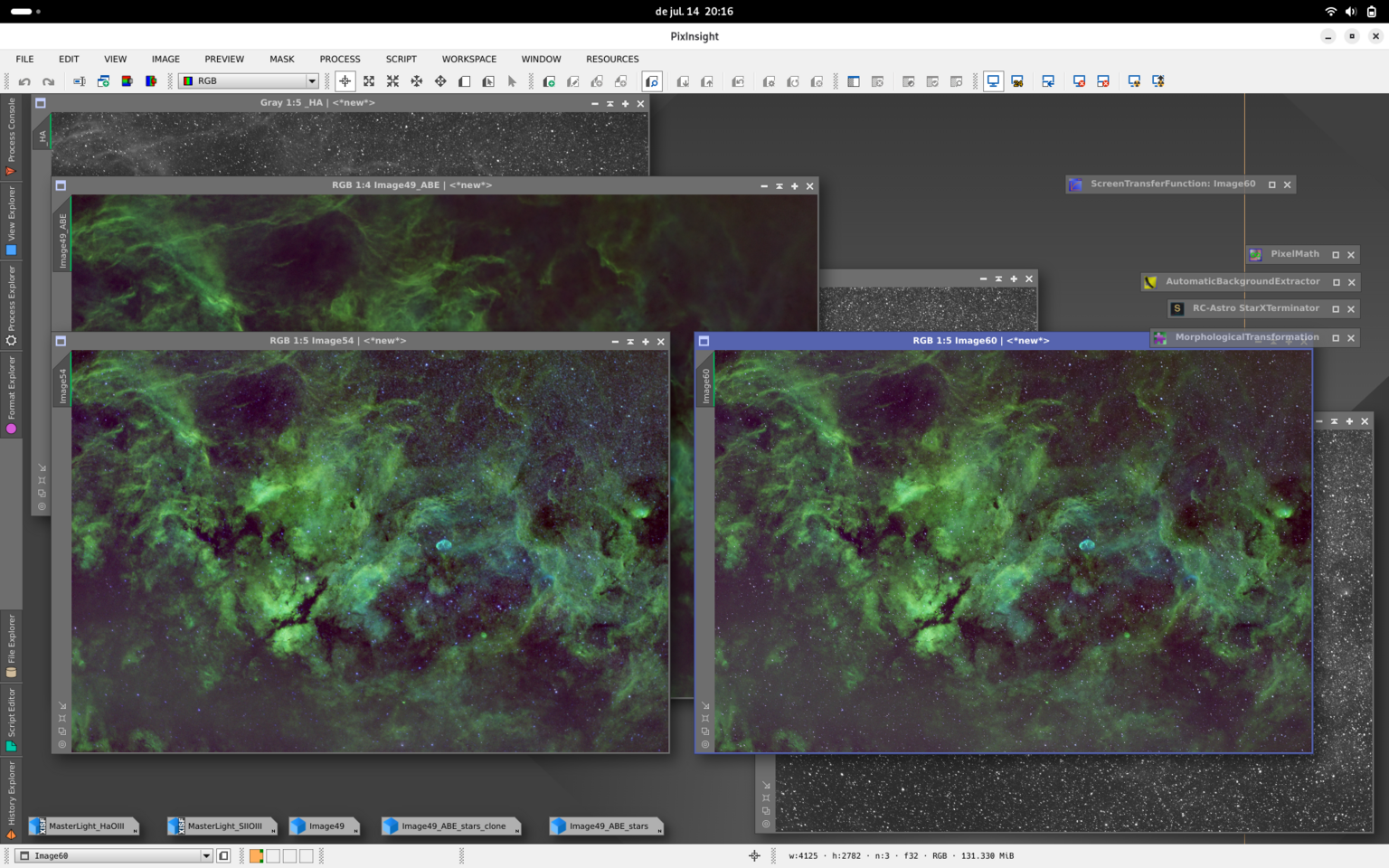This screenshot has width=1389, height=868.
Task: Restore the MasterLight_SIIOIII iconized image
Action: [222, 826]
